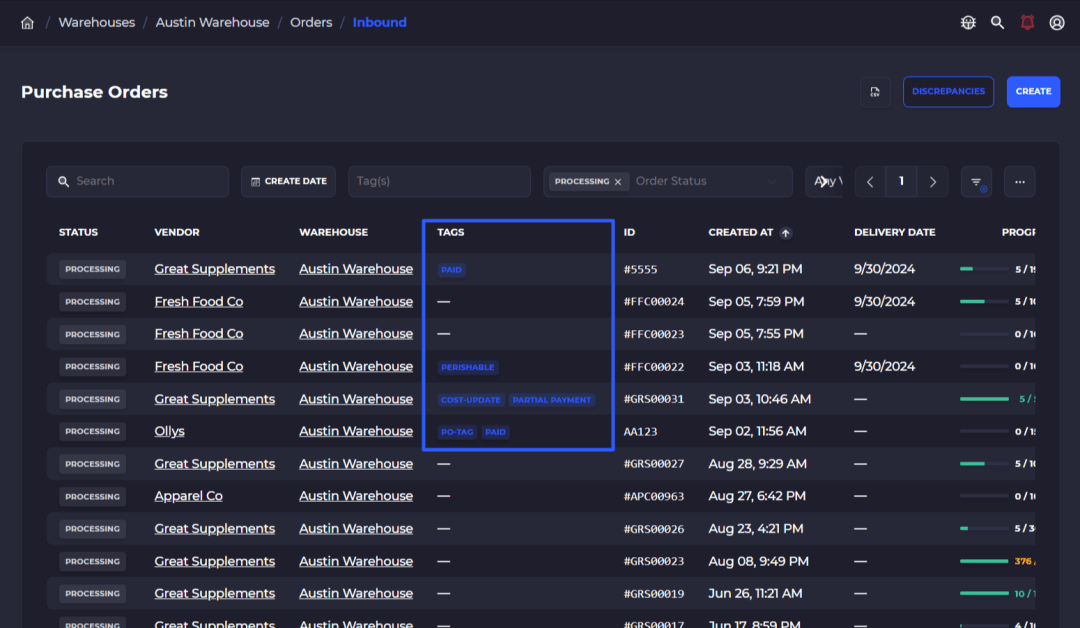Click progress bar for order #GRS00023
The image size is (1080, 628).
coord(984,561)
